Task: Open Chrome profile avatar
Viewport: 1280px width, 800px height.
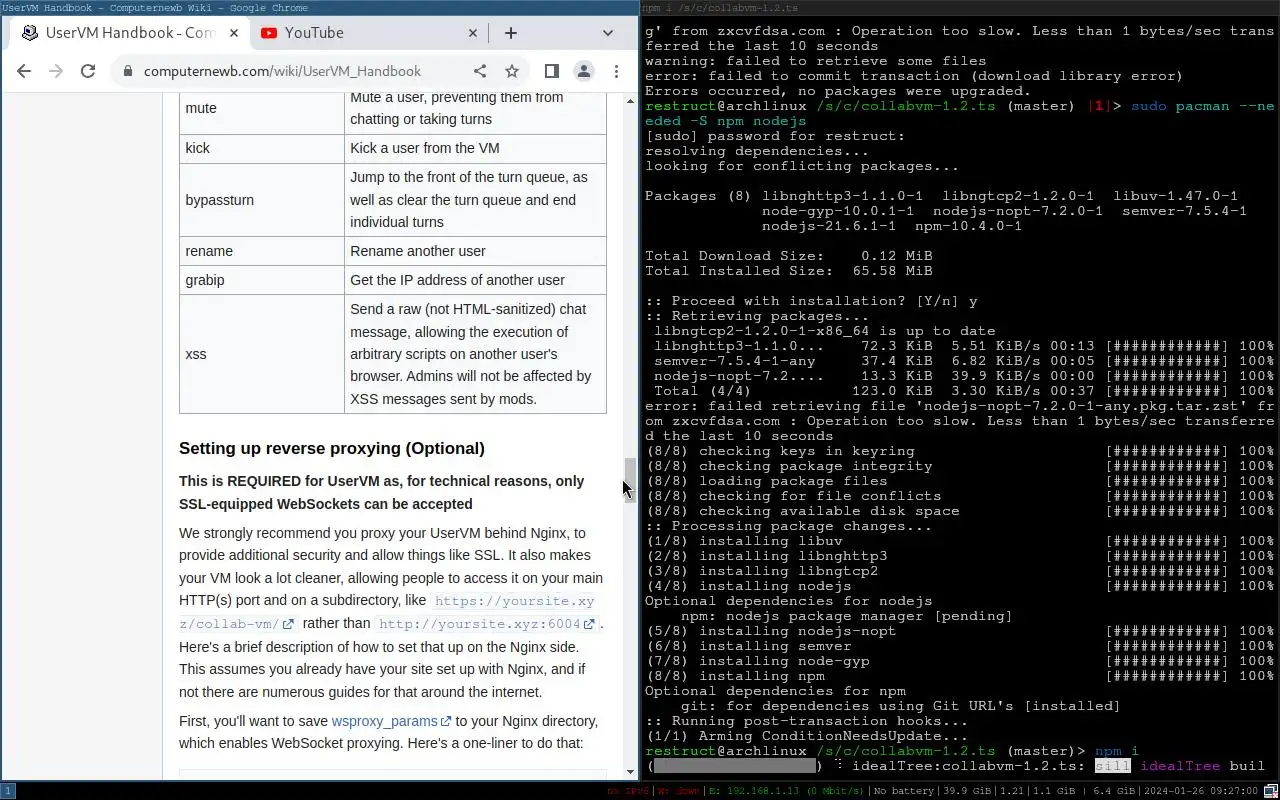Action: pos(584,71)
